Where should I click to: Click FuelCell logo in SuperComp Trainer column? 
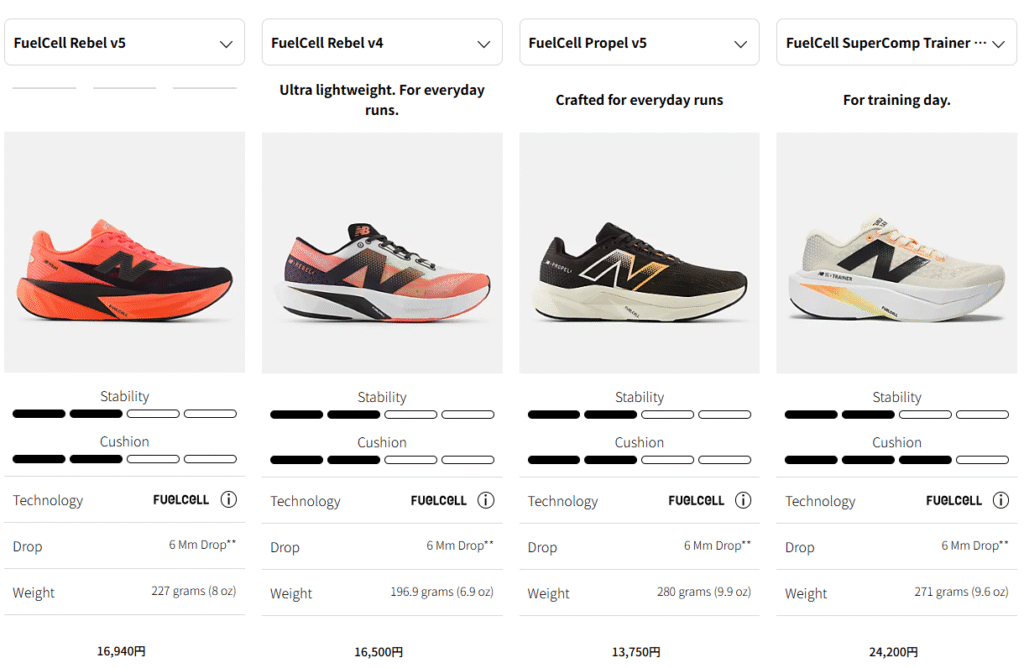953,500
